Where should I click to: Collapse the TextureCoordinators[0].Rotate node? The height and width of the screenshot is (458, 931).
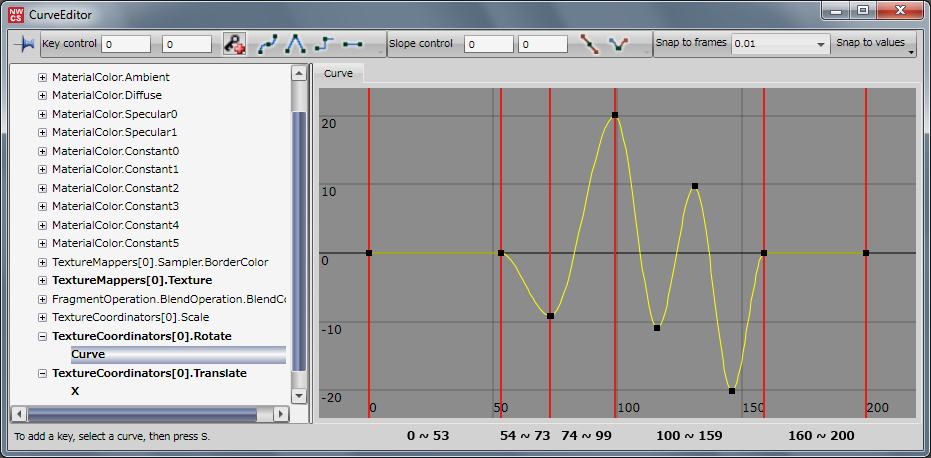pyautogui.click(x=42, y=336)
